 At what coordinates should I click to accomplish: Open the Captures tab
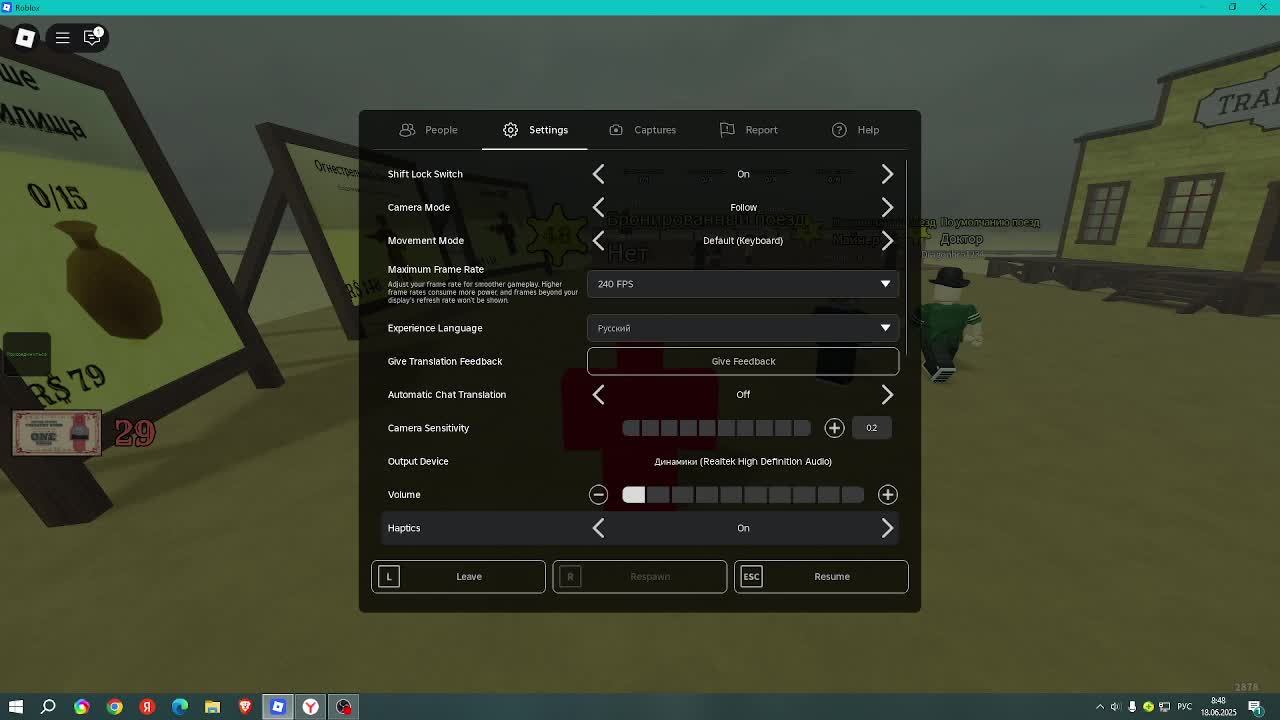click(x=642, y=130)
